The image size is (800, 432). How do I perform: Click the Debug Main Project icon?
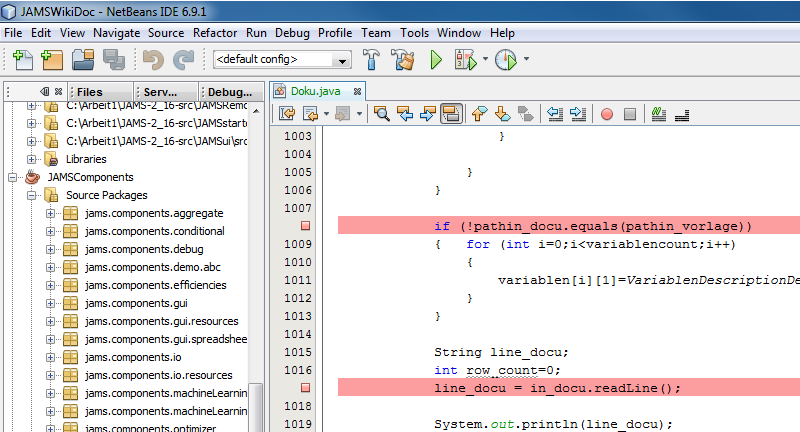(466, 60)
